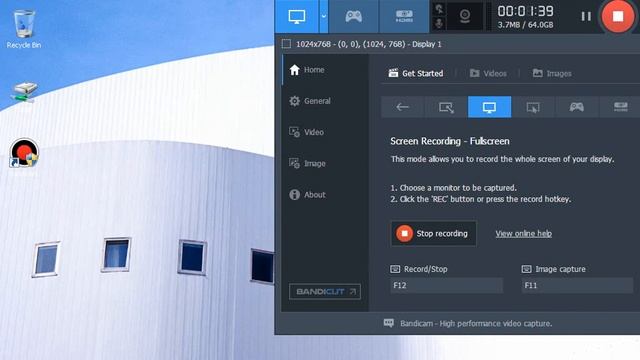Click the chat icon in the status bar

tap(389, 323)
